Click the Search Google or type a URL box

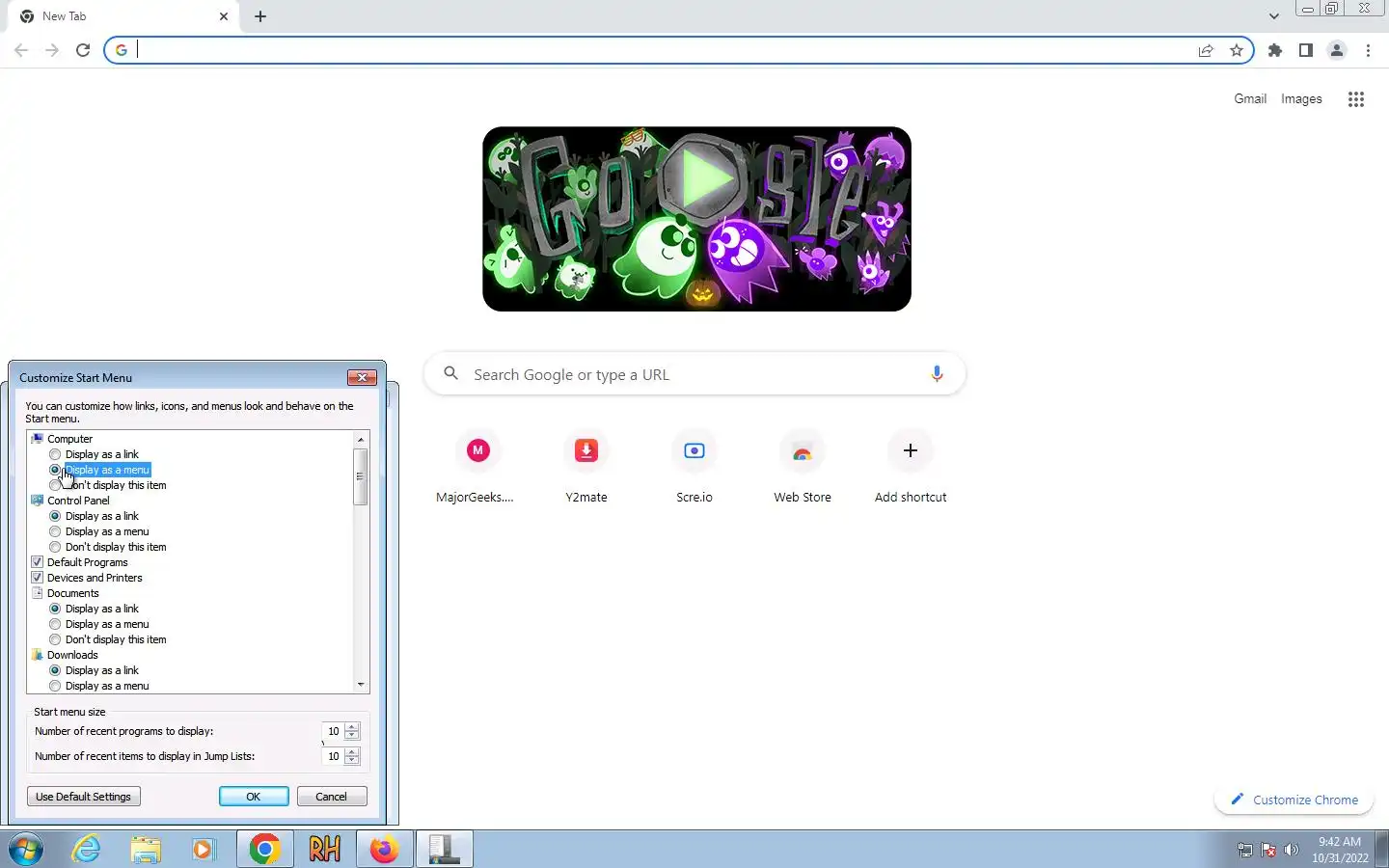[x=694, y=374]
